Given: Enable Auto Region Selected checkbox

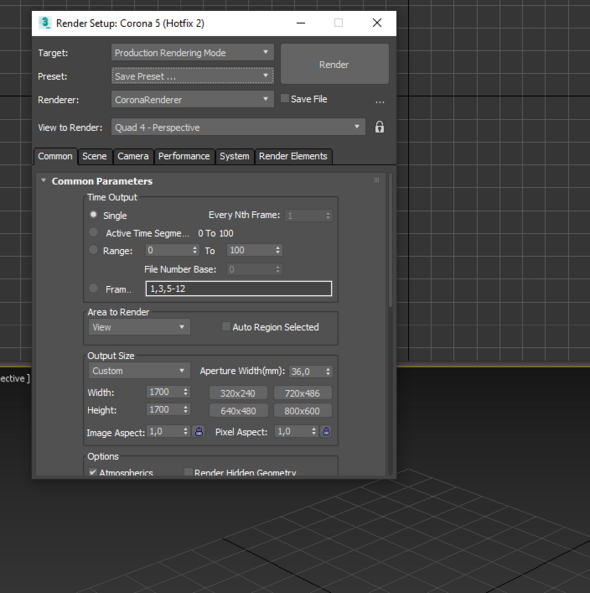Looking at the screenshot, I should 226,326.
